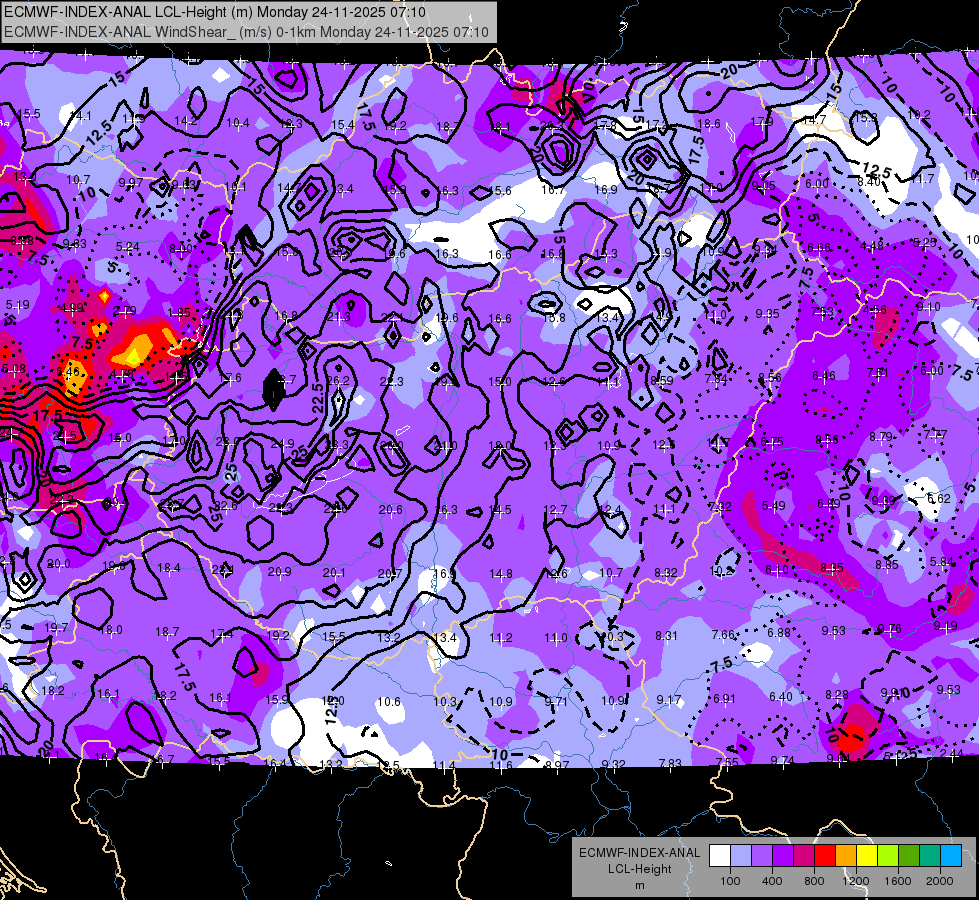979x900 pixels.
Task: Click the "9.71" grid point value
Action: pyautogui.click(x=556, y=701)
